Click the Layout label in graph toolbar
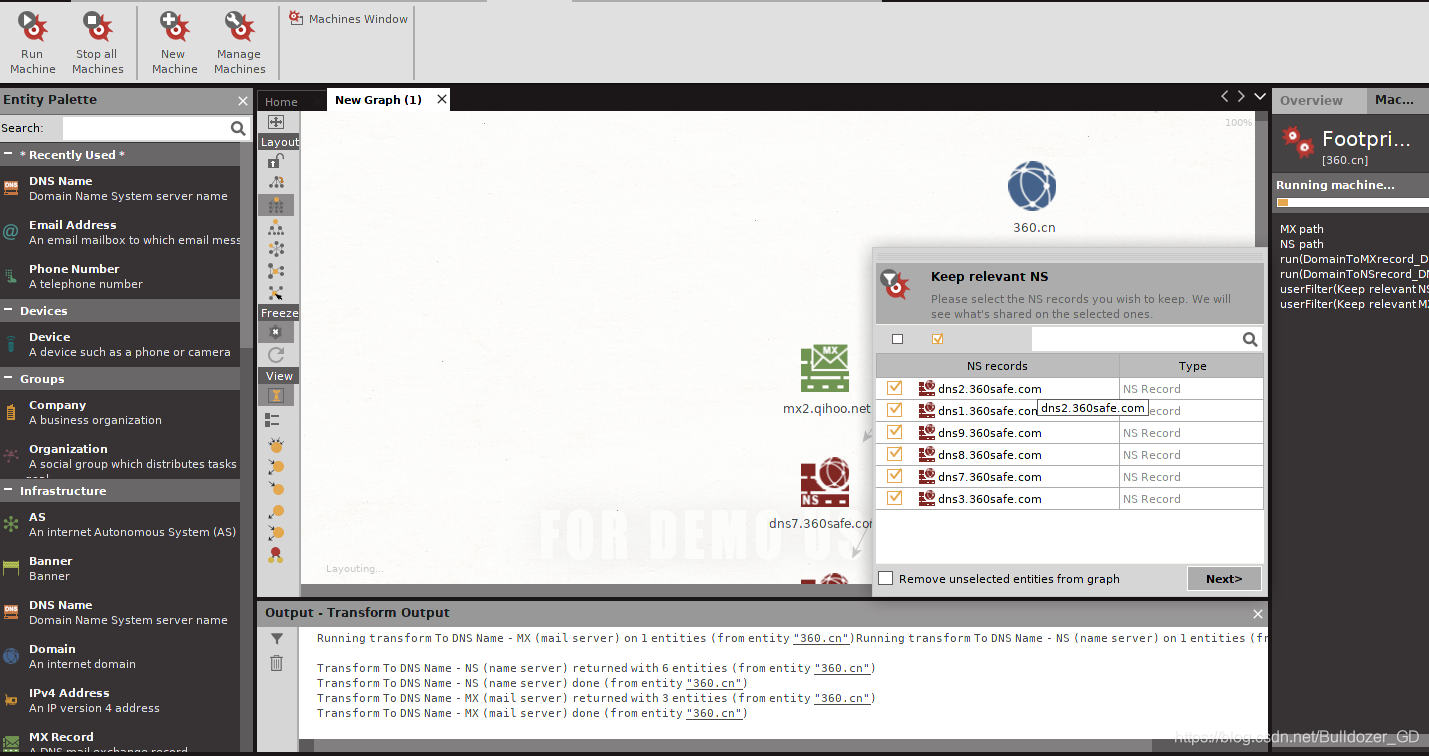 279,142
